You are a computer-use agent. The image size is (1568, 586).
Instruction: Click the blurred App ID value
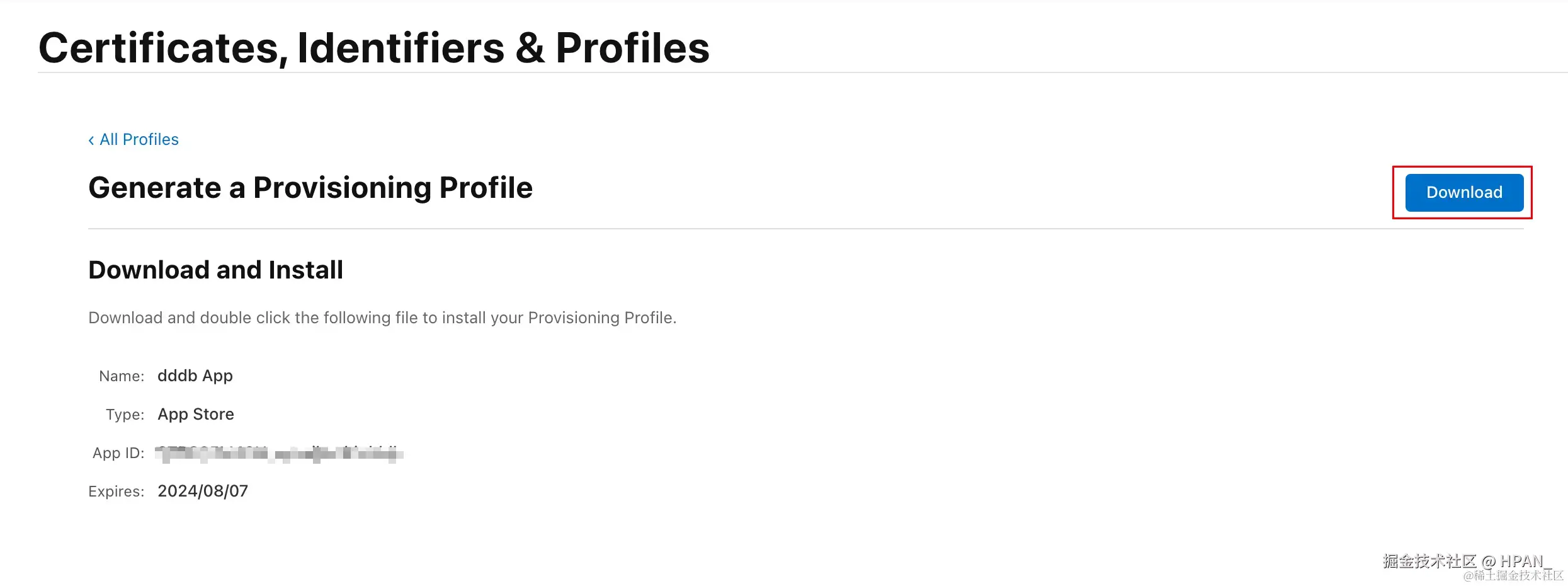pyautogui.click(x=279, y=454)
